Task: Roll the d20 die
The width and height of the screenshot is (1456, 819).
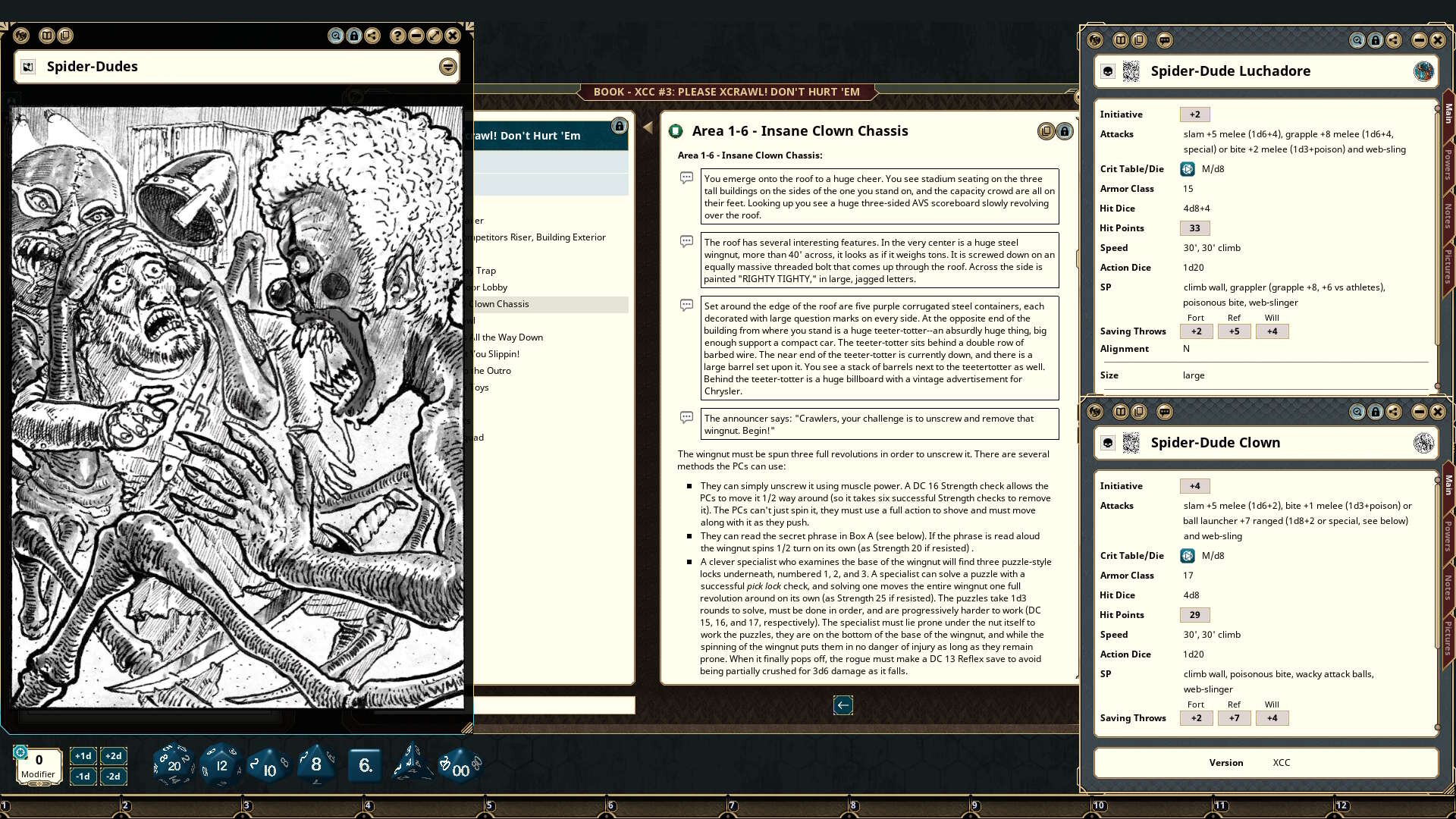Action: point(174,764)
